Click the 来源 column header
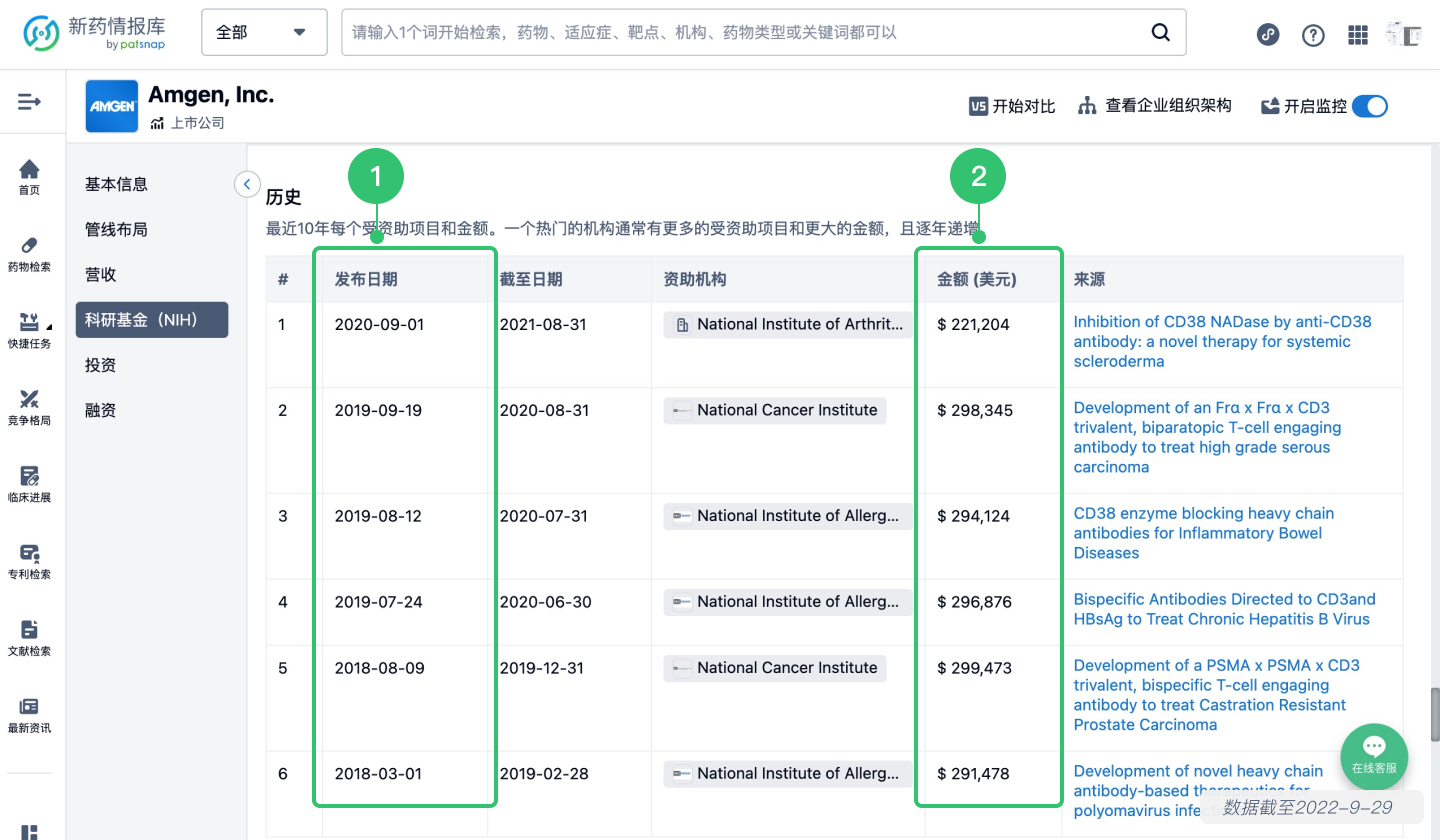Screen dimensions: 1440x840 (x=1089, y=279)
